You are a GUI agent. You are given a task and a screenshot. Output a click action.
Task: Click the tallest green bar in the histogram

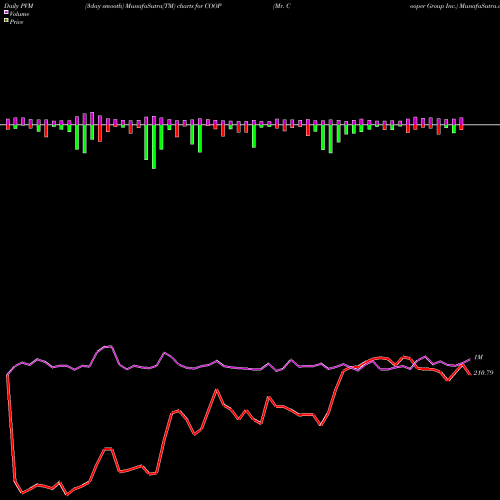(x=154, y=147)
